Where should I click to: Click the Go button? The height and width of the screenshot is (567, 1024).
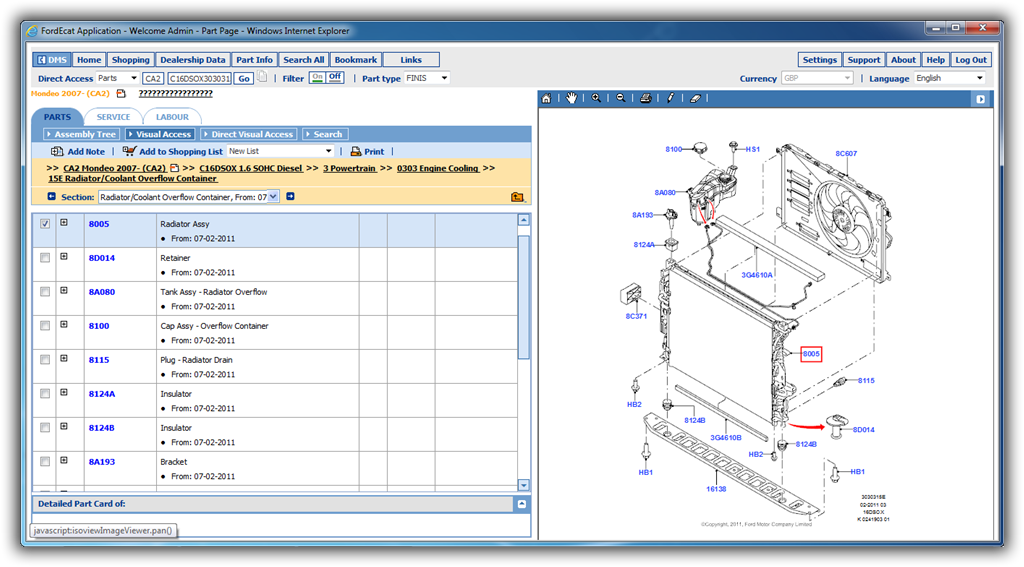244,78
